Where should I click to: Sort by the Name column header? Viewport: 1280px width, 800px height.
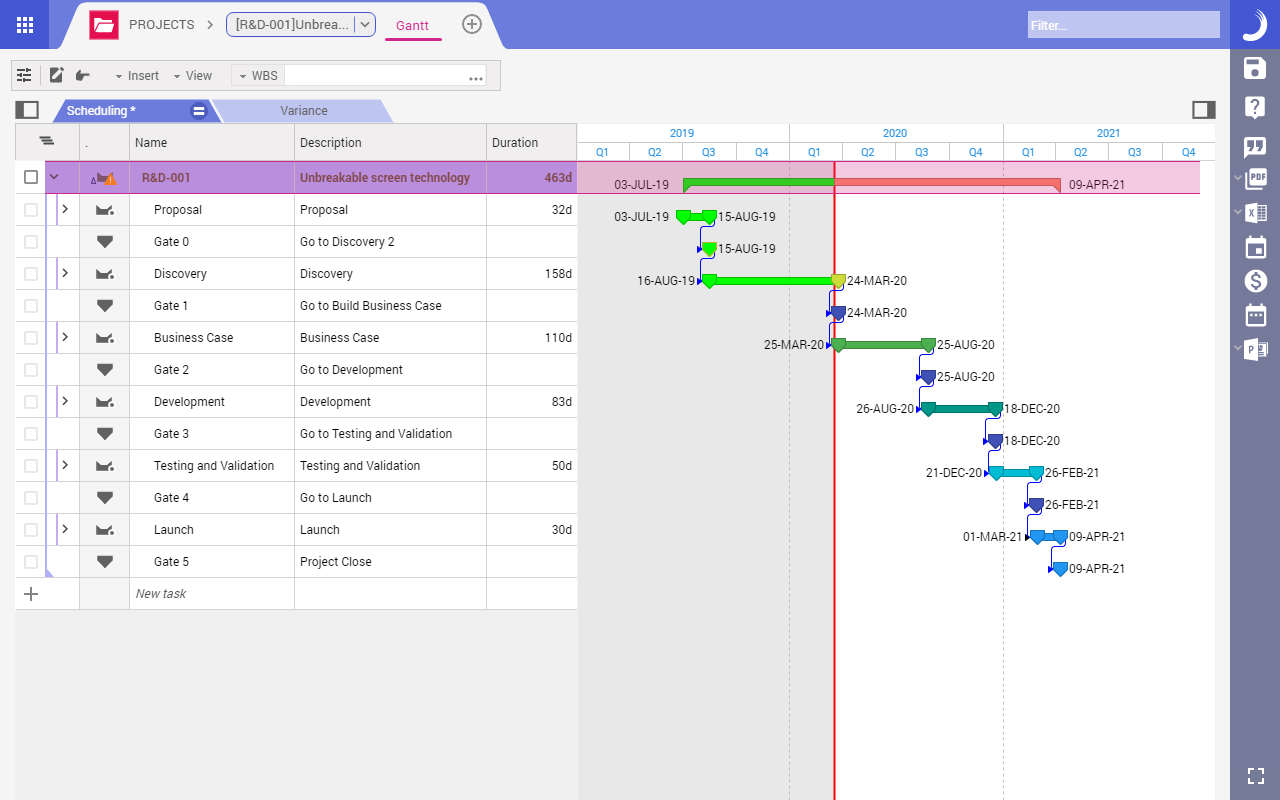pos(212,142)
